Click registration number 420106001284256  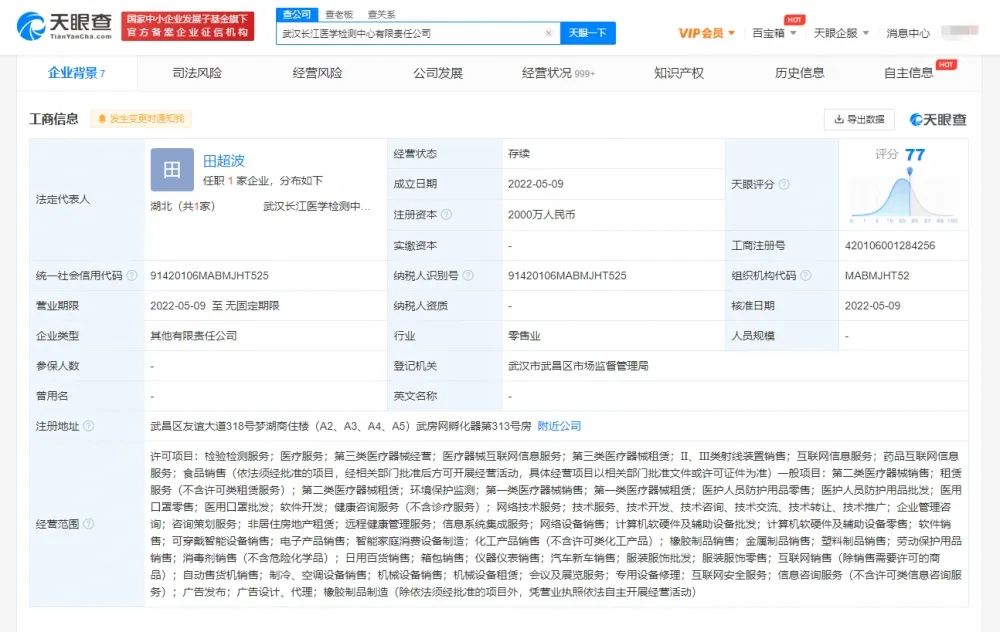(x=890, y=246)
